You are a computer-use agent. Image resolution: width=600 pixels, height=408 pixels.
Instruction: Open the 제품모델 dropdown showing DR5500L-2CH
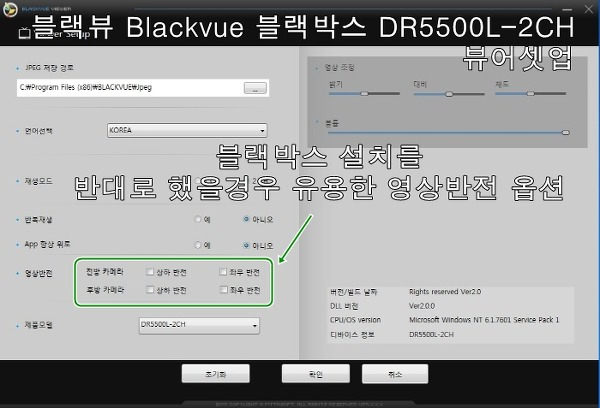coord(199,325)
